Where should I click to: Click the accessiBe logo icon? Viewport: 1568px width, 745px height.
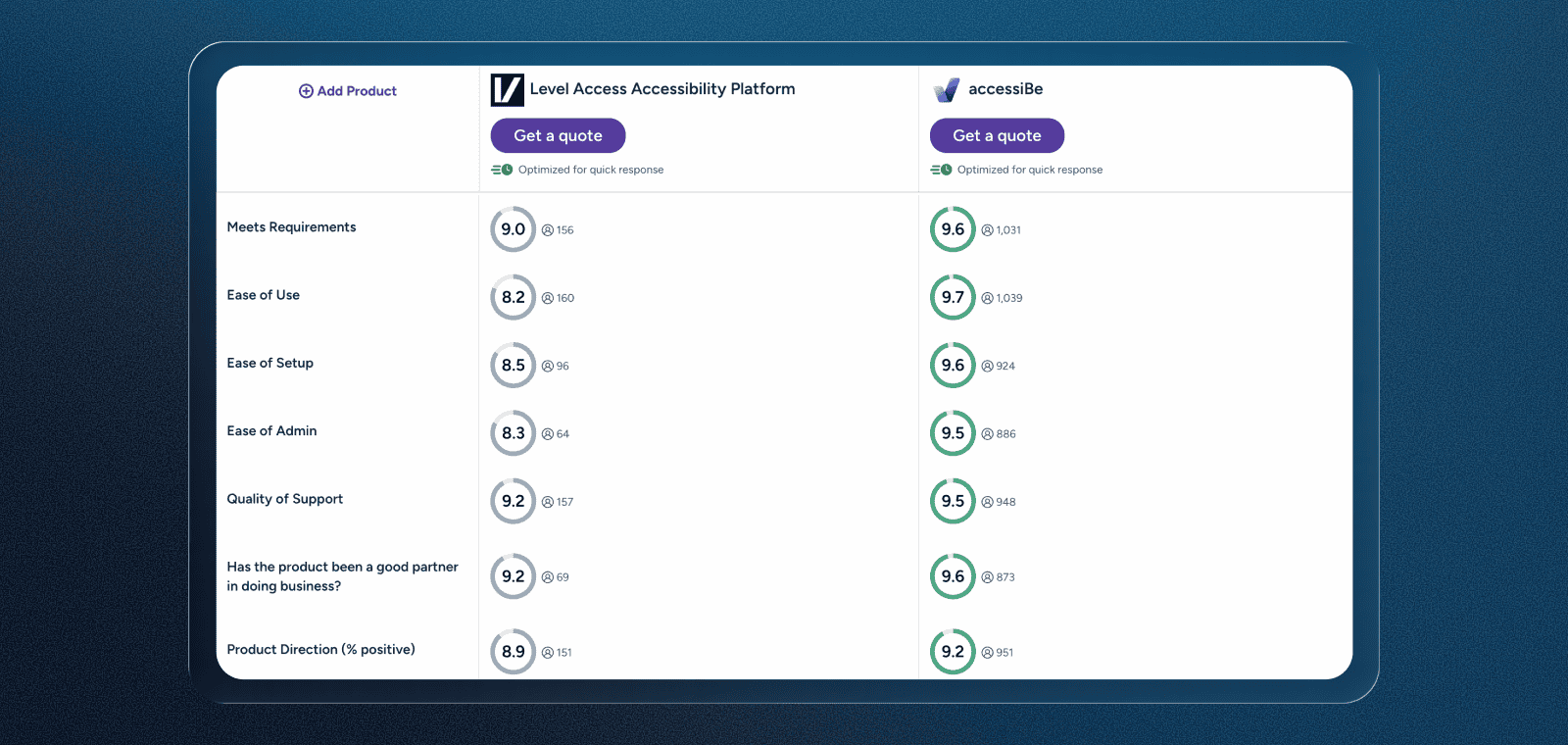[x=944, y=88]
